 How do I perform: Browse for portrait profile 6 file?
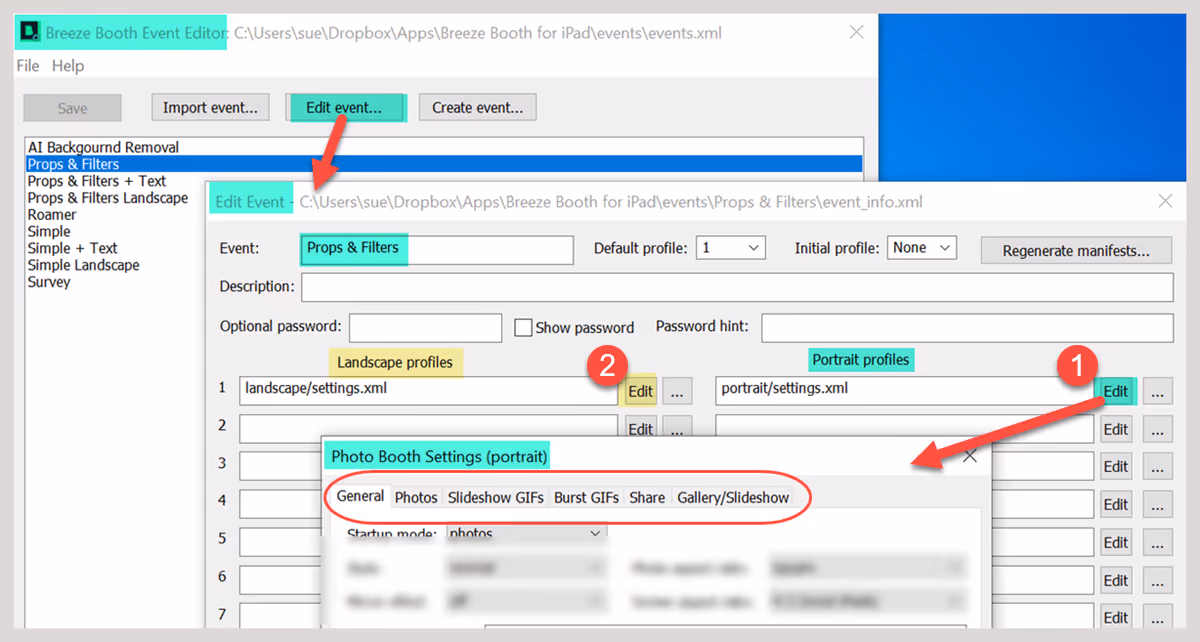click(x=1157, y=581)
